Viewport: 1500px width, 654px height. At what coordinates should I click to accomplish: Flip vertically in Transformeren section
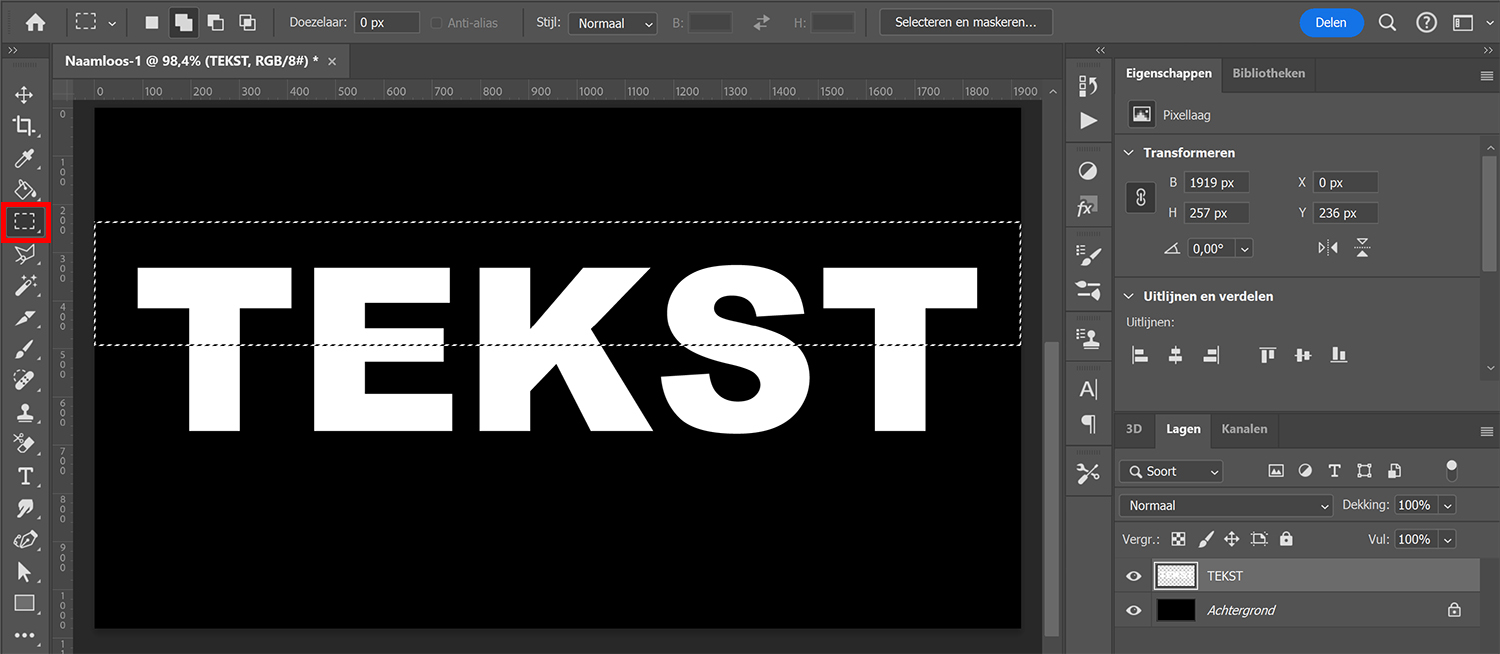[x=1362, y=248]
